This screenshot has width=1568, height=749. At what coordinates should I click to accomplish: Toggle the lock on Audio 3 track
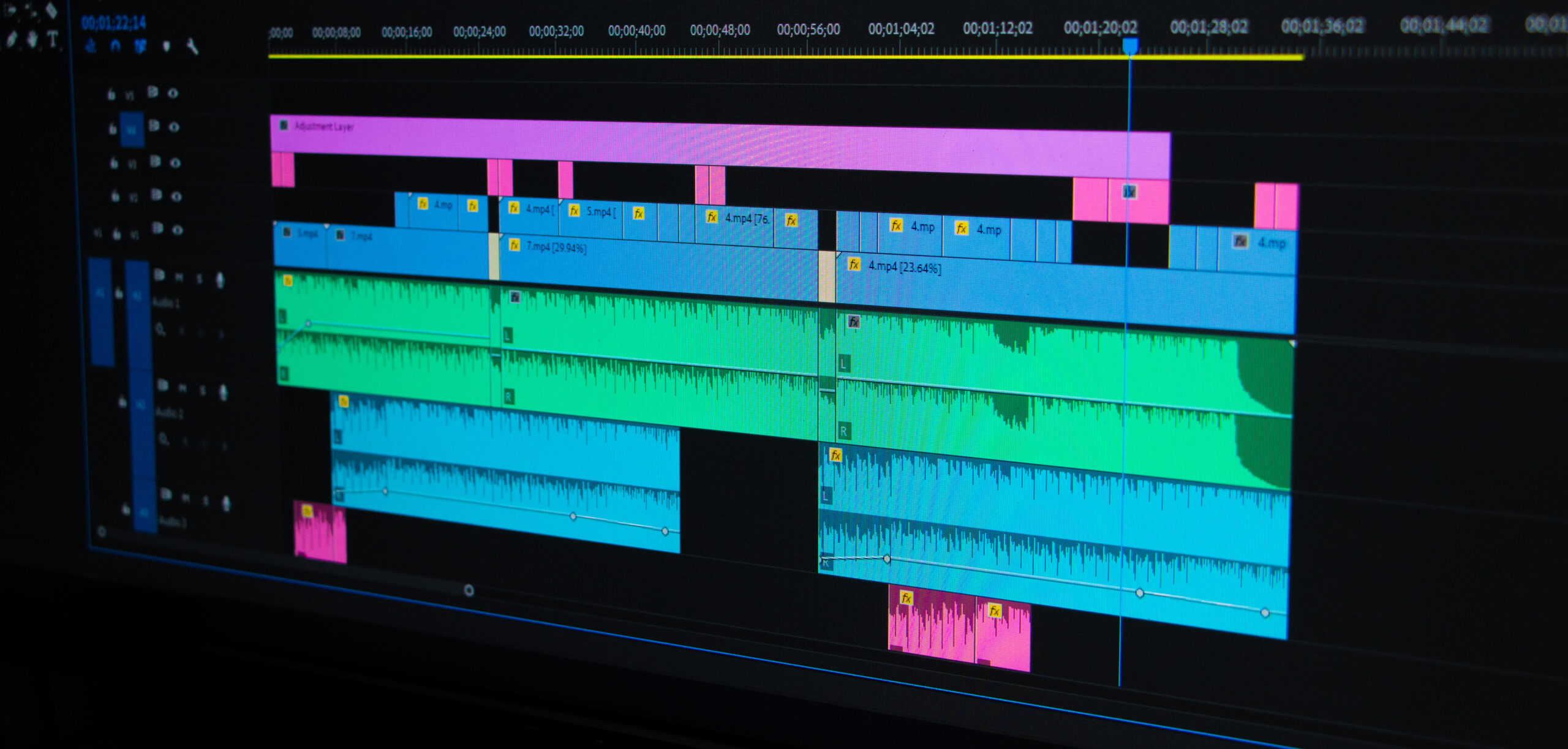point(126,508)
